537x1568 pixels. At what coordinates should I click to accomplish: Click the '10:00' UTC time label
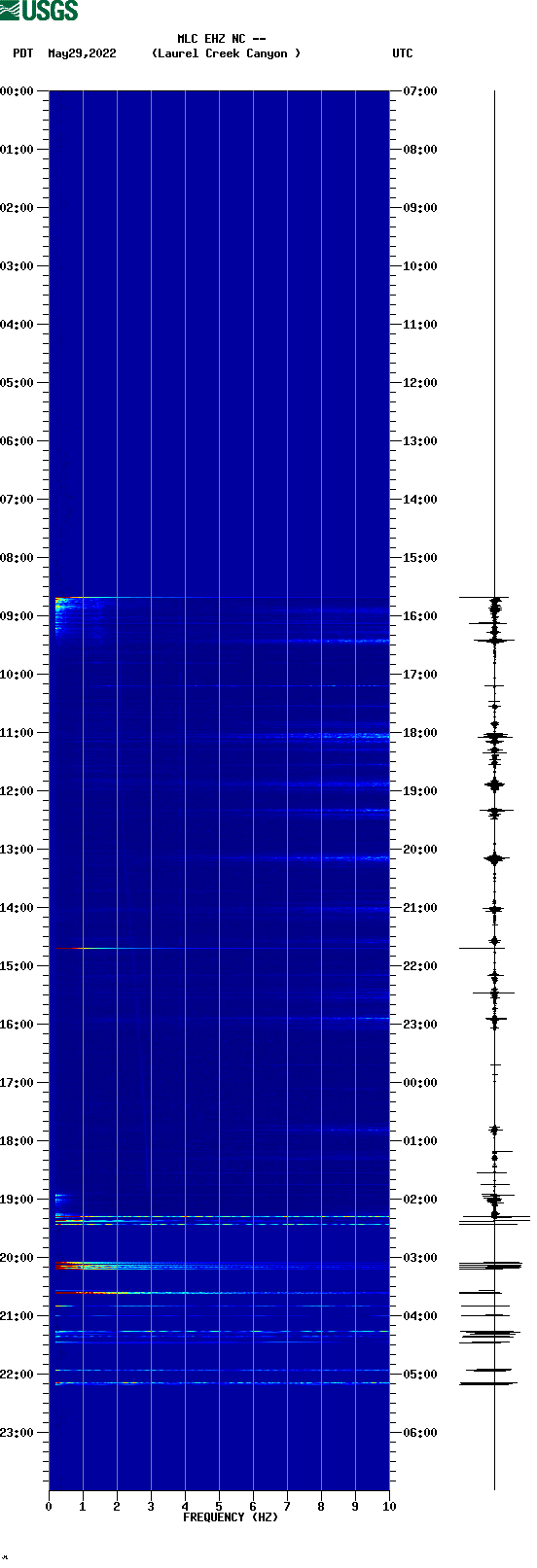(420, 266)
